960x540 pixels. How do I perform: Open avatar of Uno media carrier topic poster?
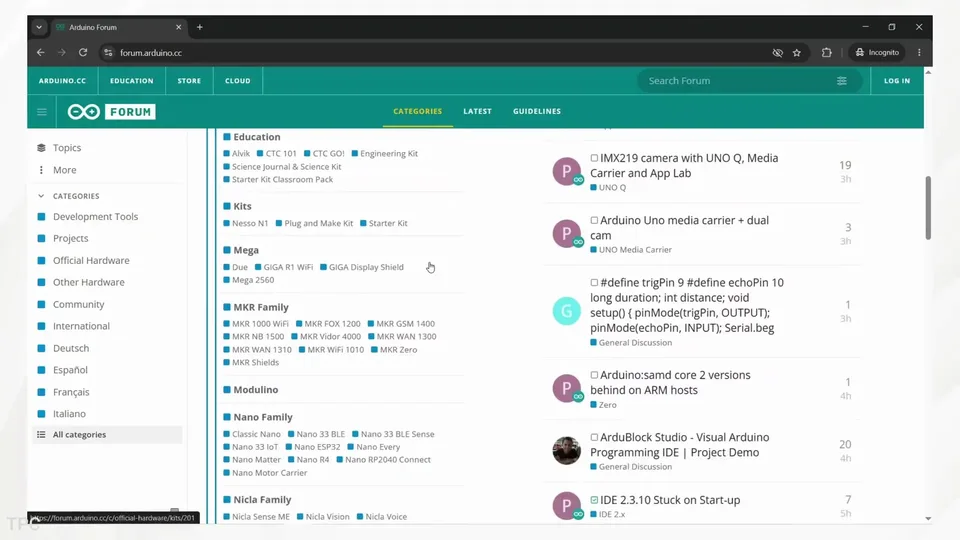pyautogui.click(x=567, y=233)
